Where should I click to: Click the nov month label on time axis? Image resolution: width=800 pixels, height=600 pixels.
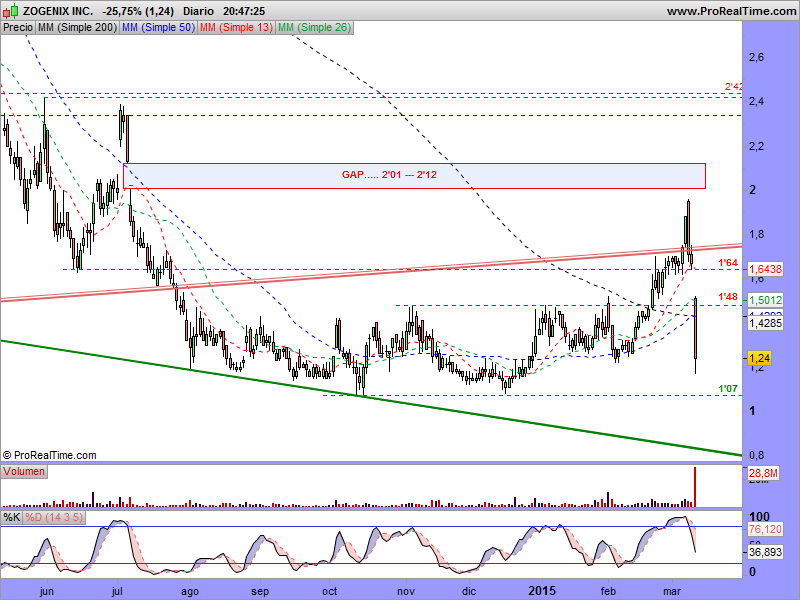coord(406,591)
